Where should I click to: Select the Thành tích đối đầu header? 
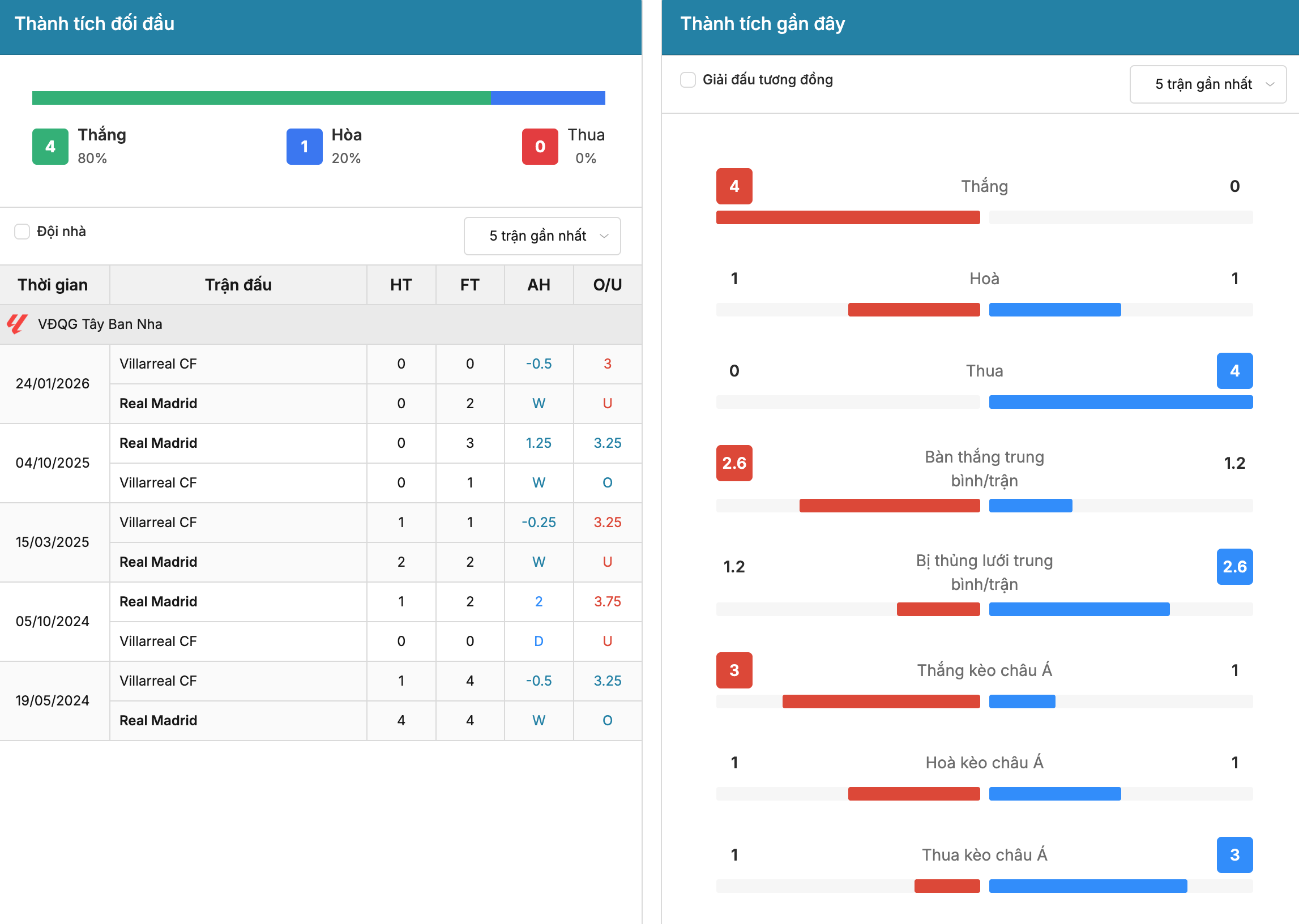(x=95, y=24)
